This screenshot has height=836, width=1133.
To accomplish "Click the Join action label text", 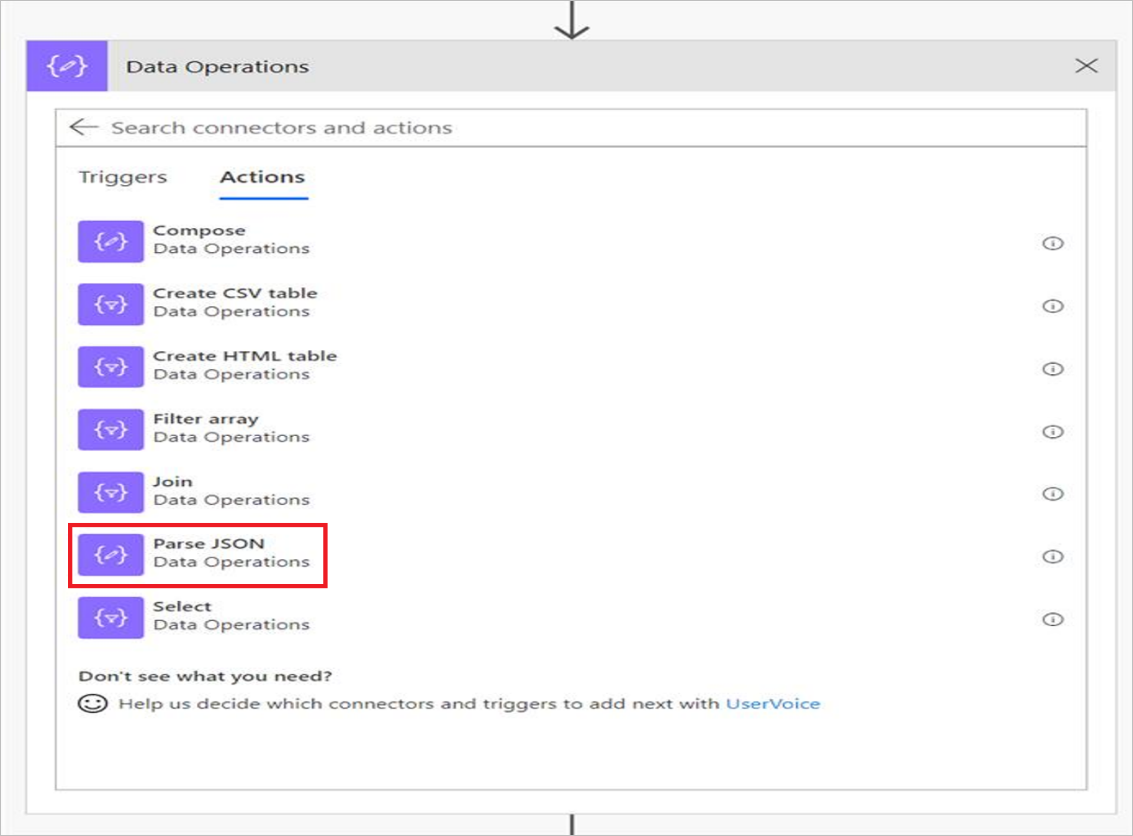I will click(173, 482).
